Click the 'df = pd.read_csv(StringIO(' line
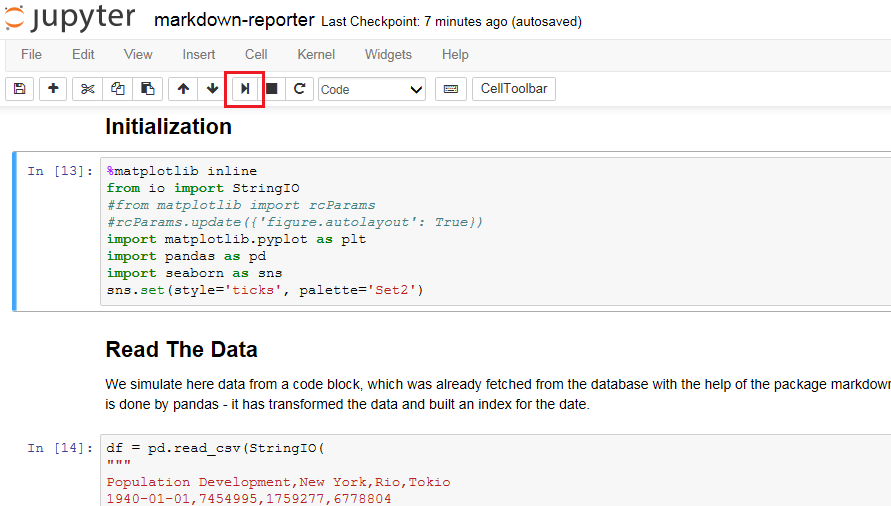 click(215, 448)
